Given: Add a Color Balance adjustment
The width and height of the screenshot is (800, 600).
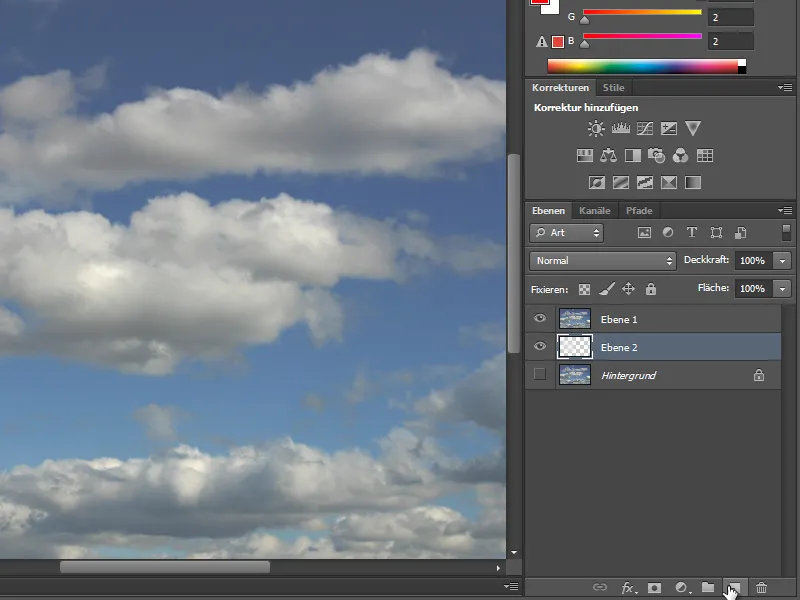Looking at the screenshot, I should tap(608, 155).
